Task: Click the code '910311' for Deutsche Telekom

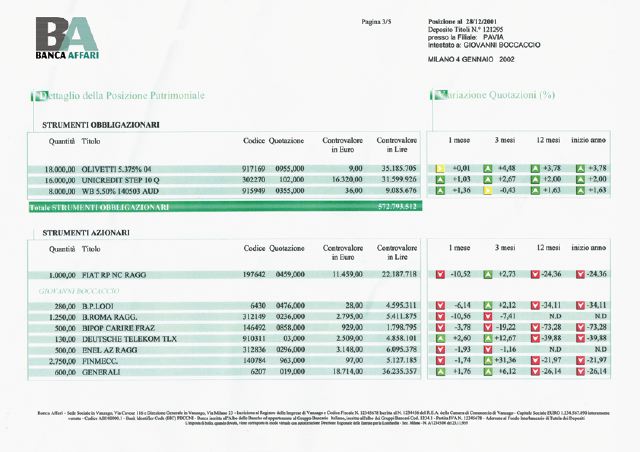Action: 254,339
